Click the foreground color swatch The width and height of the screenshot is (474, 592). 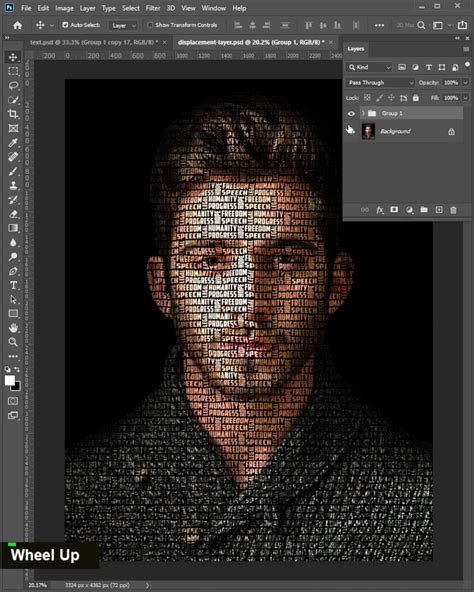tap(10, 380)
